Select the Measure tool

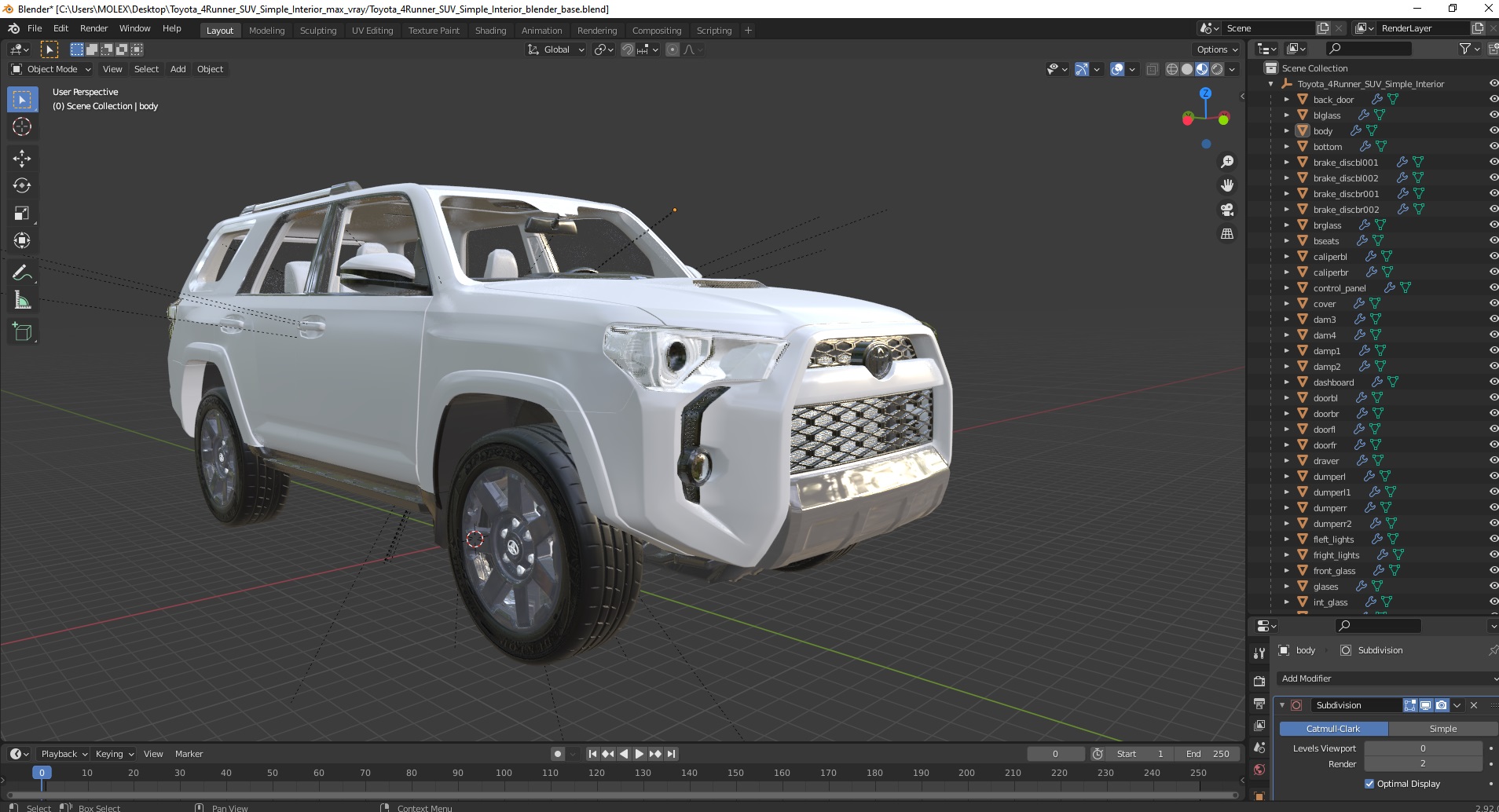[x=22, y=300]
